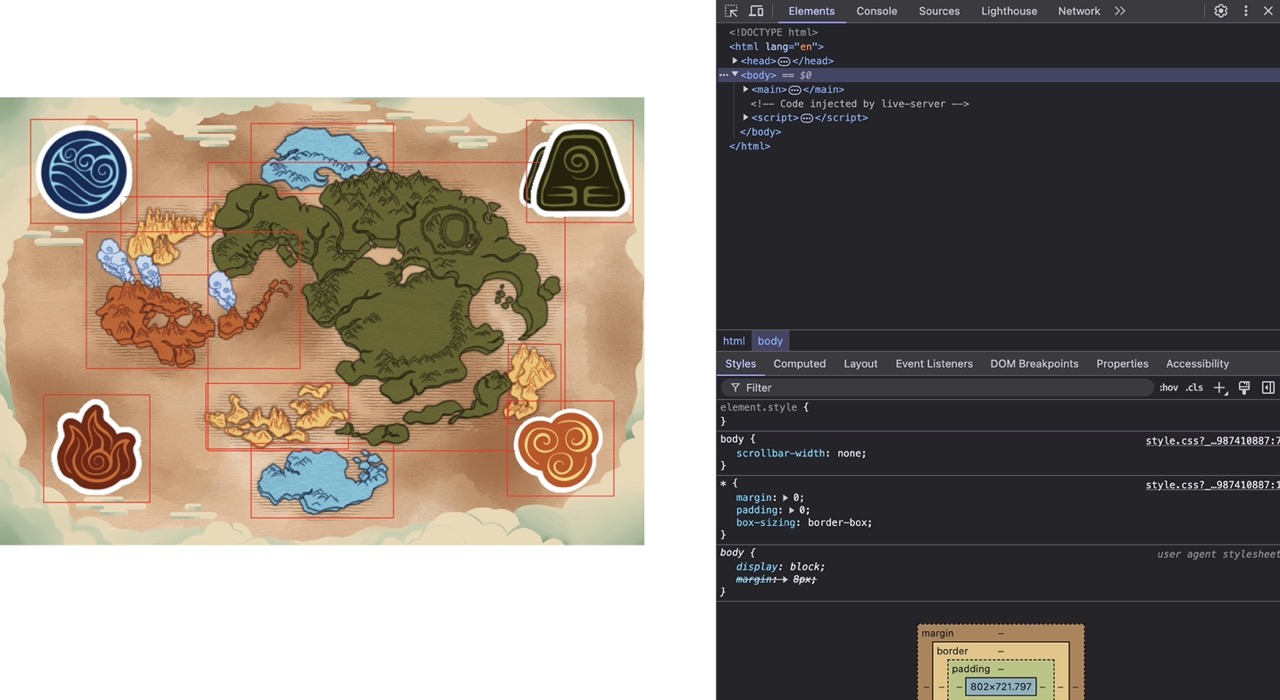
Task: Show more DevTools tabs with double chevron
Action: pyautogui.click(x=1120, y=11)
